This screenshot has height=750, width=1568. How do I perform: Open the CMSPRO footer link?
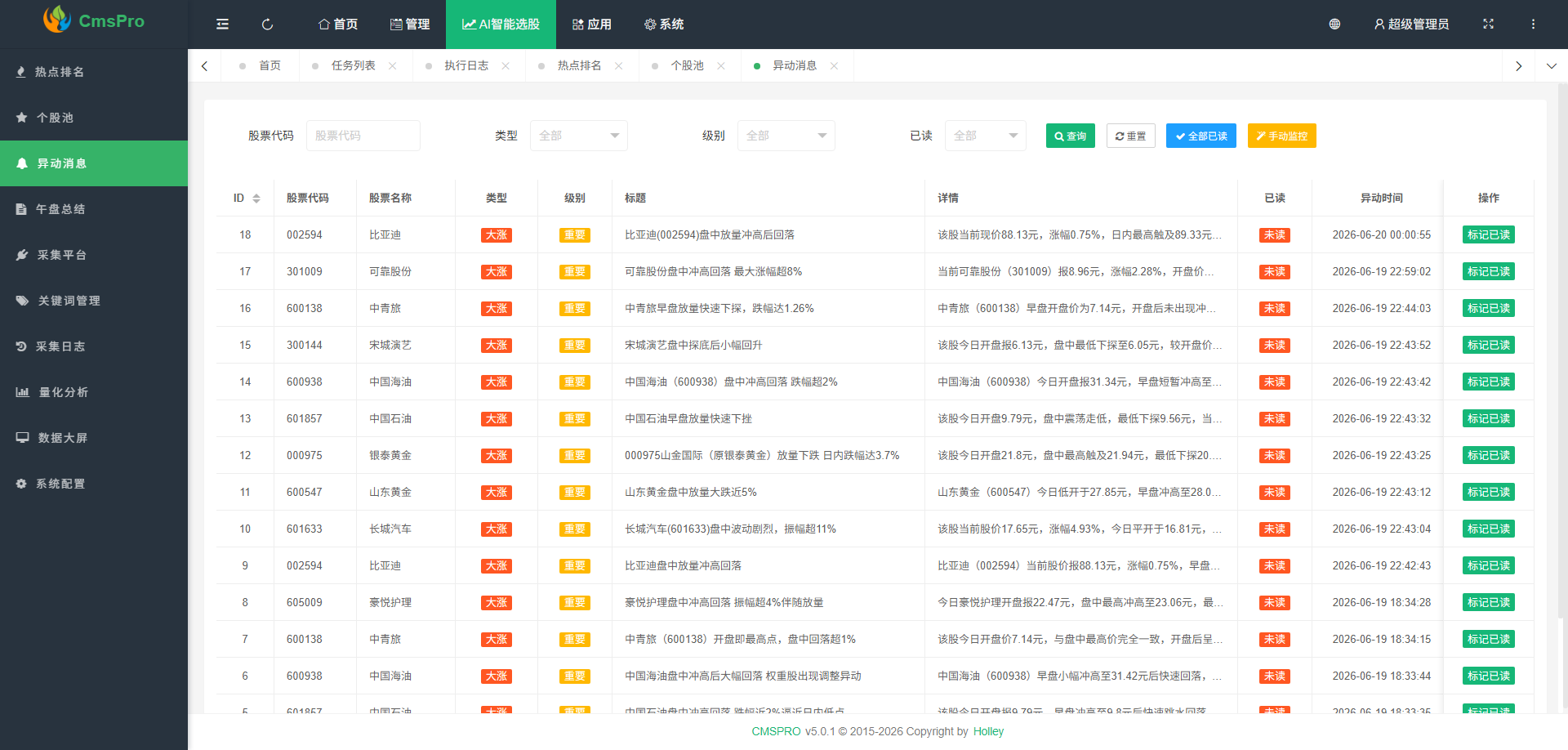pos(776,731)
